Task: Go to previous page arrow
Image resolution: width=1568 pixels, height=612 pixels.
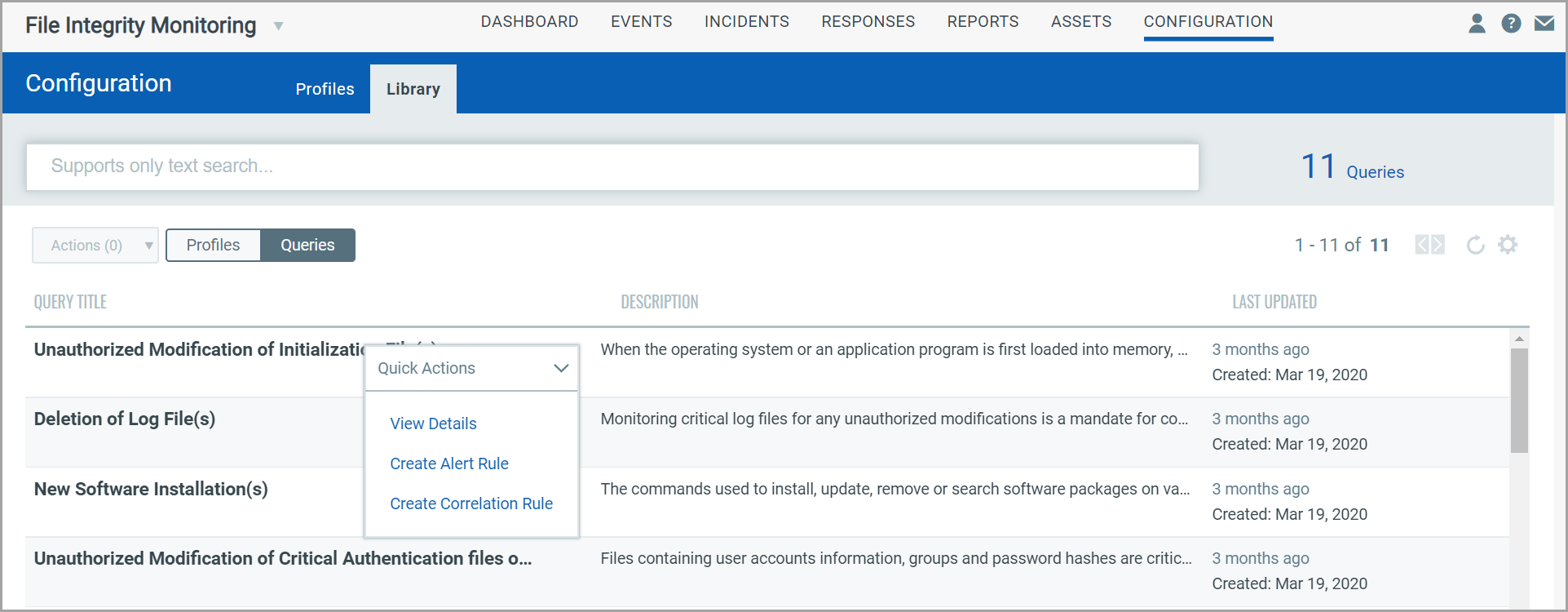Action: click(x=1422, y=245)
